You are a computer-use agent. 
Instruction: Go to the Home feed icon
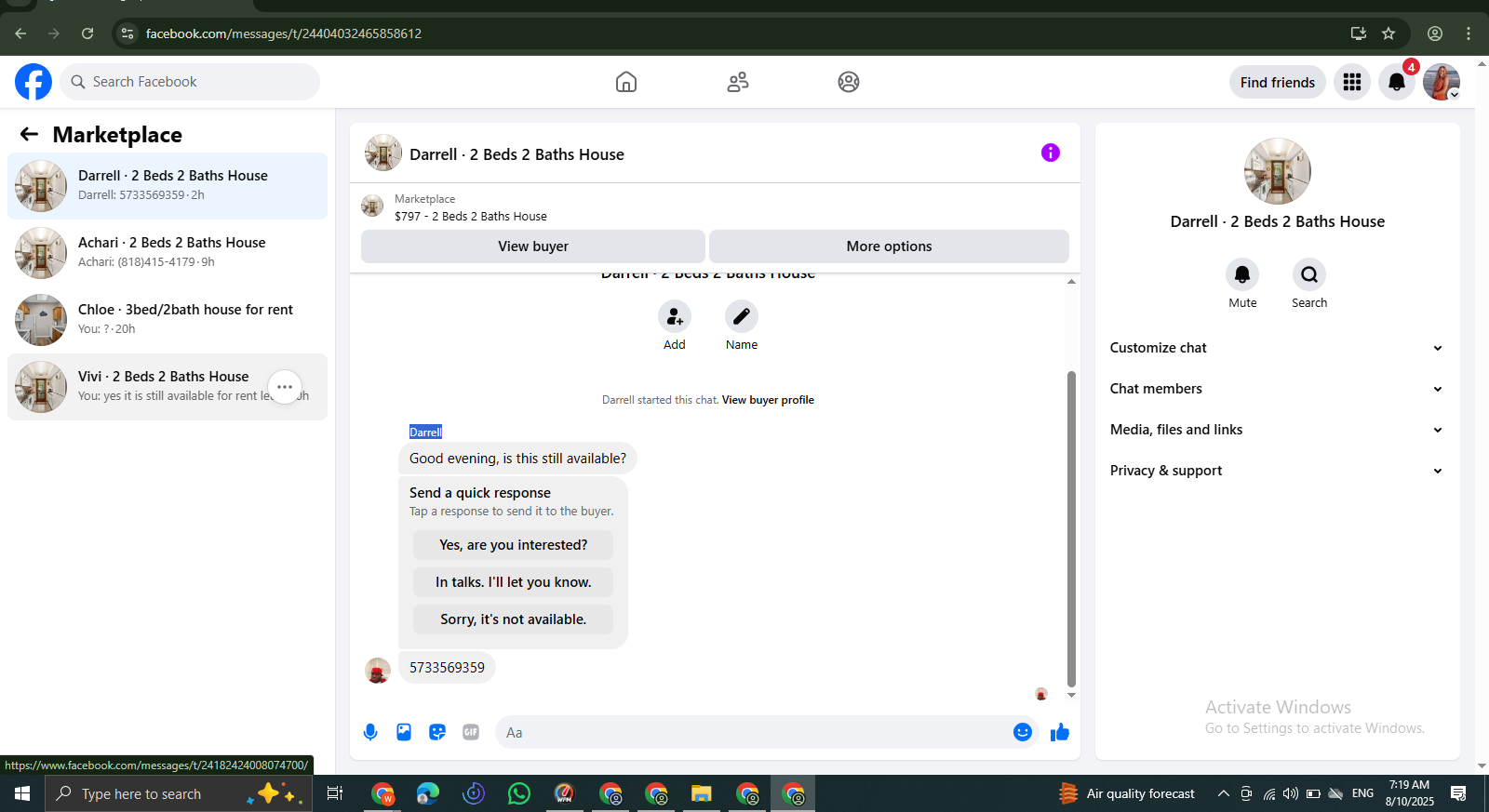626,82
